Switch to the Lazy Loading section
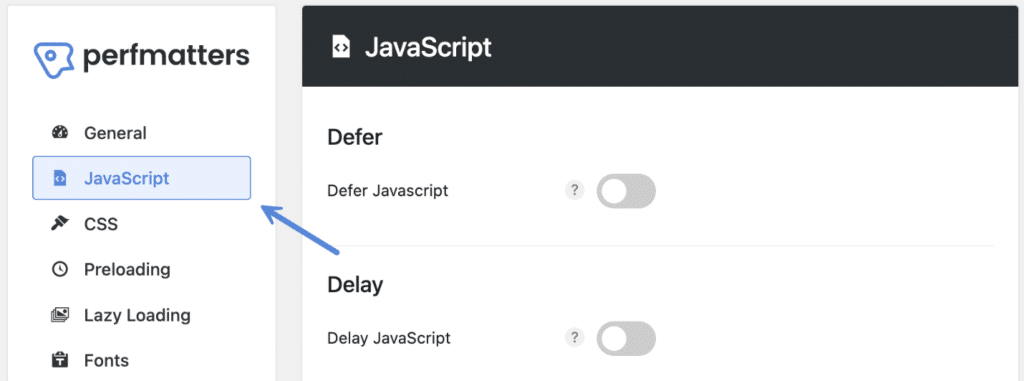Viewport: 1024px width, 381px height. click(137, 316)
